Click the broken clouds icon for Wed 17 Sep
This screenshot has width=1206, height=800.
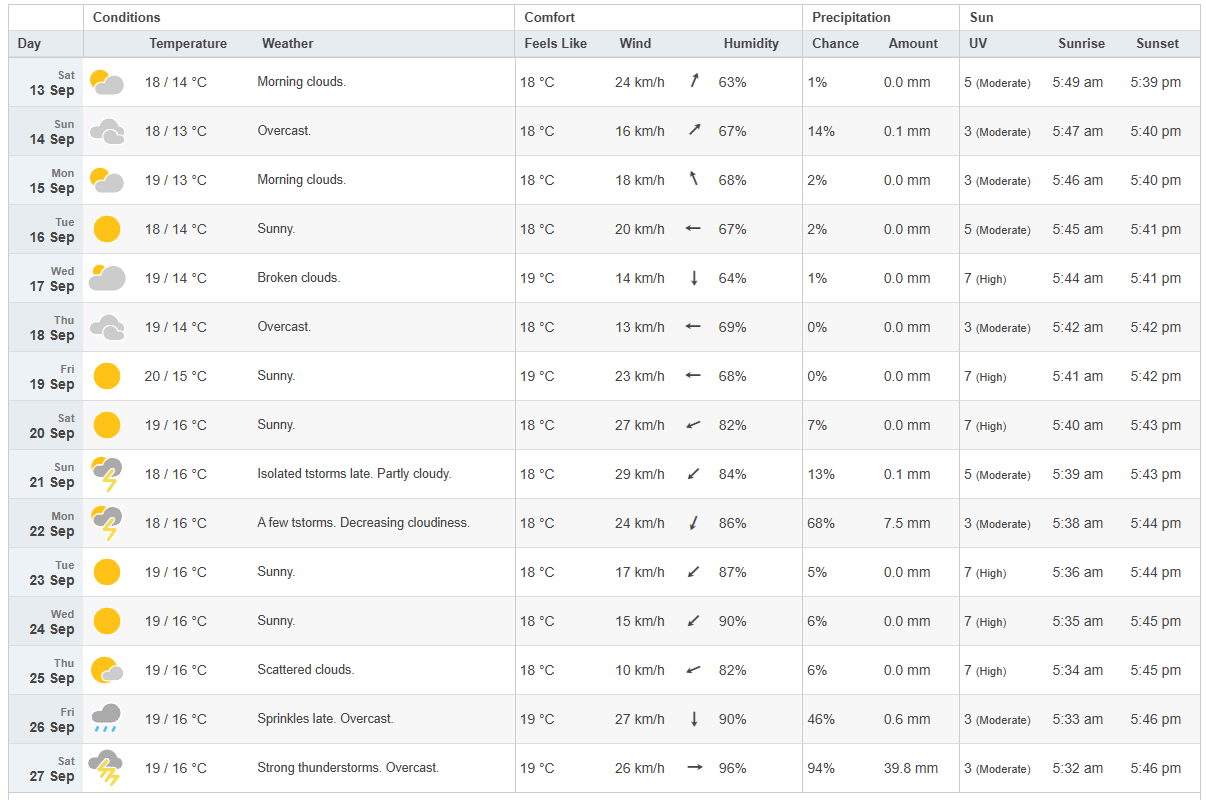[106, 278]
